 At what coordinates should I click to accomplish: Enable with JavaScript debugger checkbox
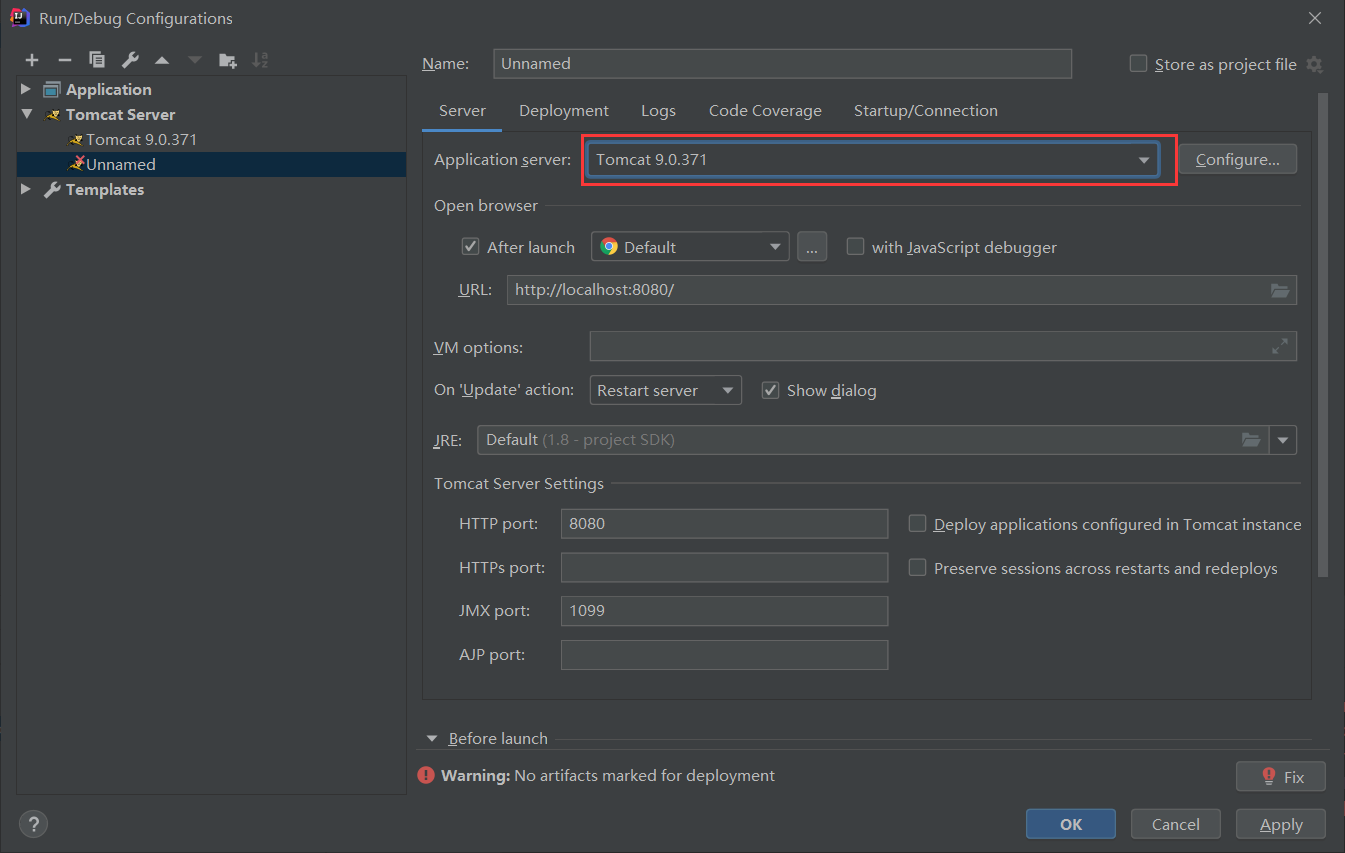coord(855,246)
